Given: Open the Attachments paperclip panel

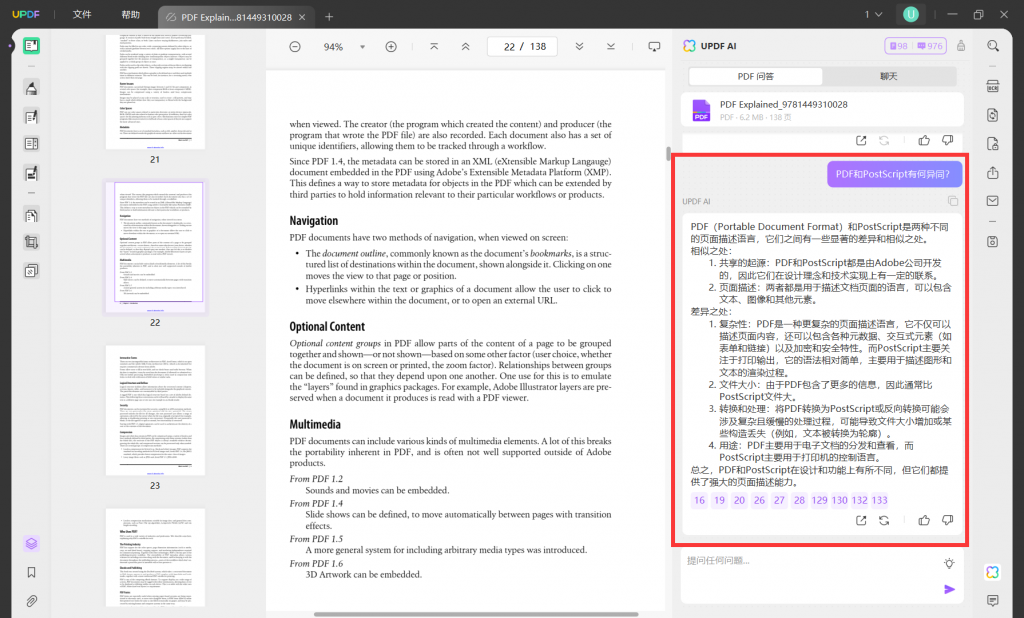Looking at the screenshot, I should click(x=31, y=601).
